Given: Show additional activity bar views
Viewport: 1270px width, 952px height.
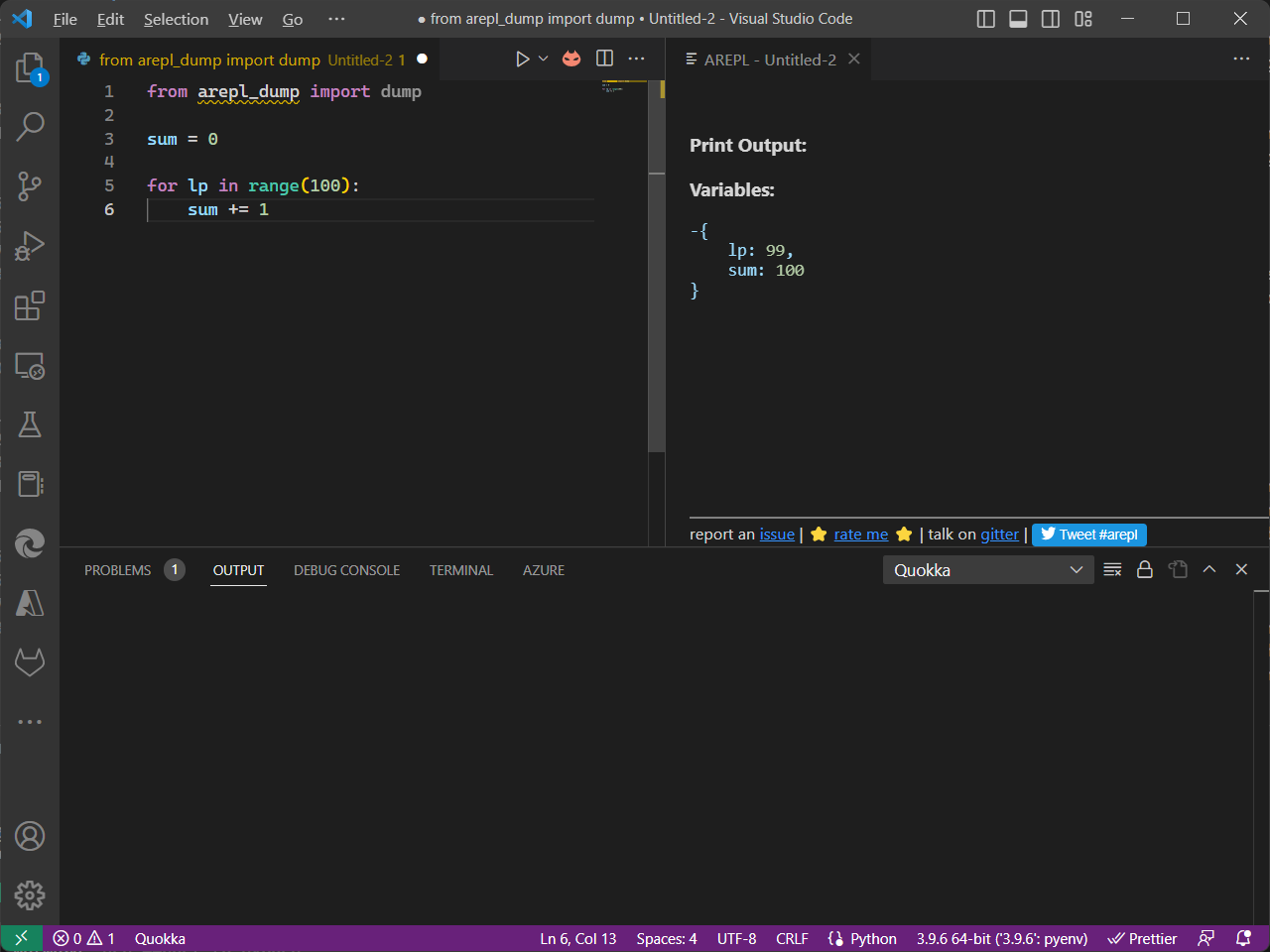Looking at the screenshot, I should tap(30, 722).
